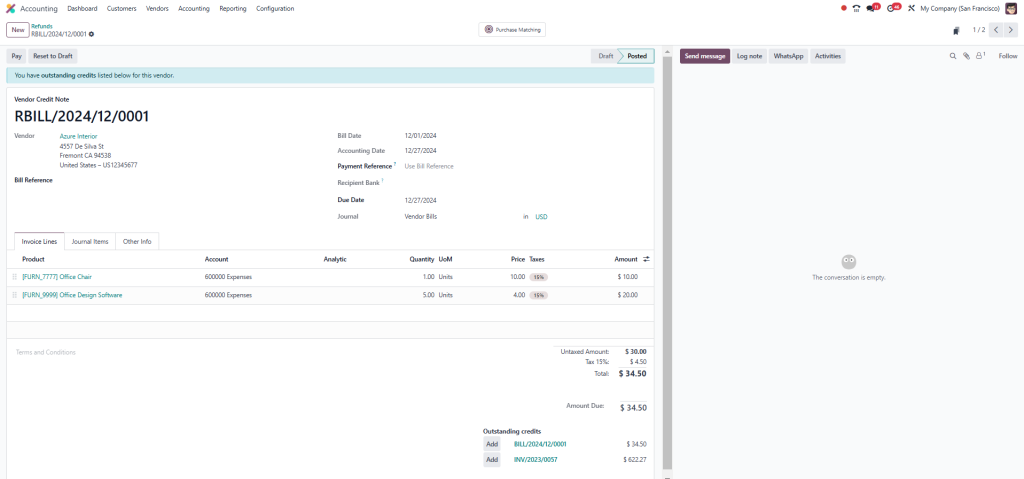Search chatter messages magnifier icon

(x=952, y=56)
